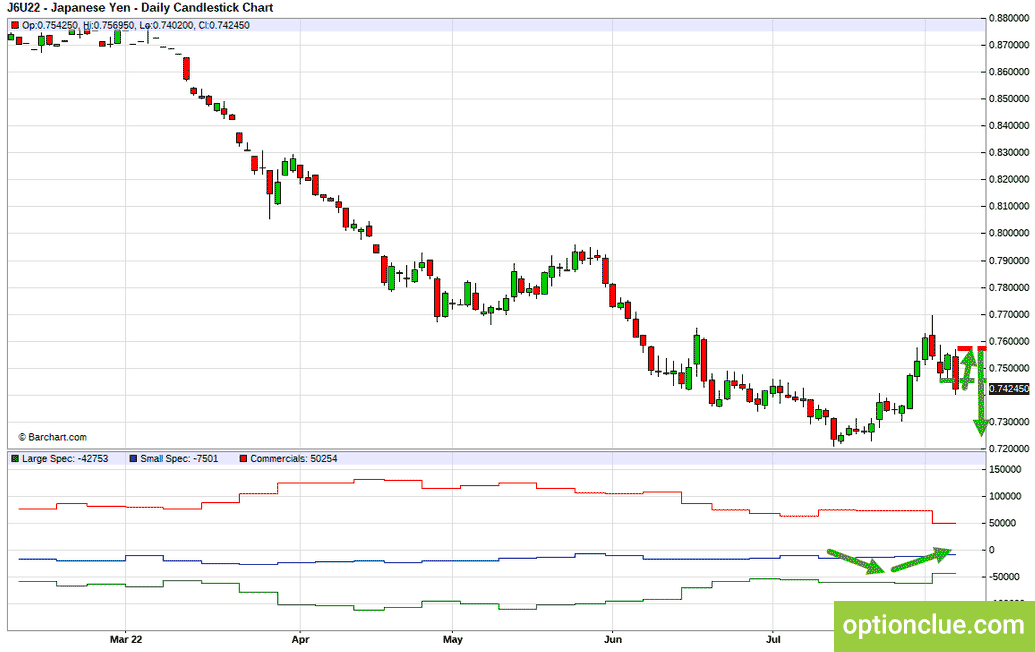Image resolution: width=1035 pixels, height=652 pixels.
Task: Select the Small Spec: -7501 legend label
Action: point(179,459)
